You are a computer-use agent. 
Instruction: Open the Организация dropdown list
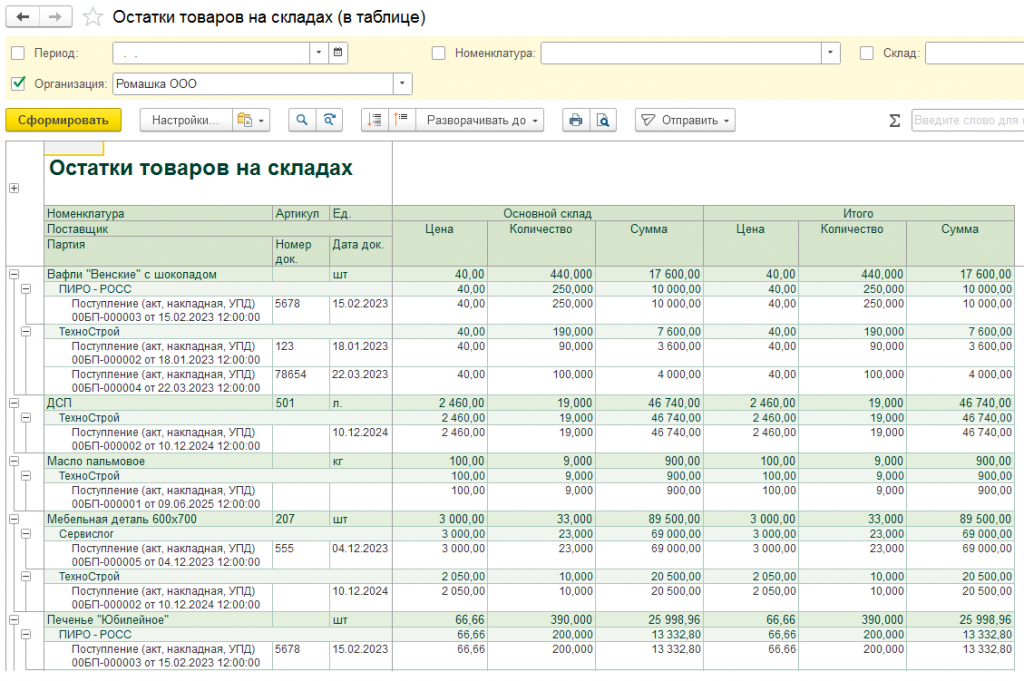(402, 84)
